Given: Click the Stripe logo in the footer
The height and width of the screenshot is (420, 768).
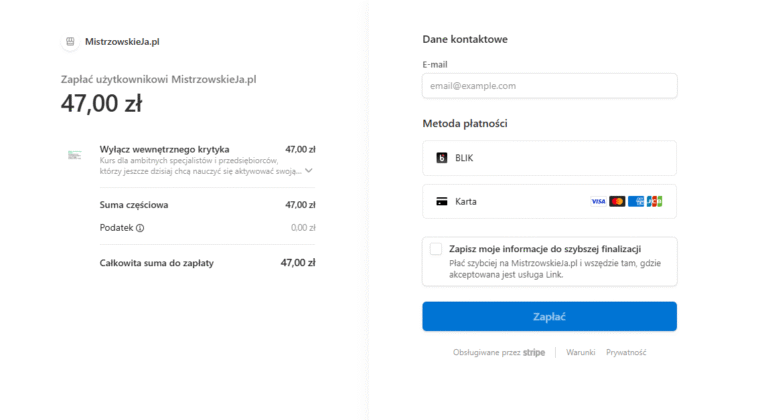Looking at the screenshot, I should pos(534,352).
